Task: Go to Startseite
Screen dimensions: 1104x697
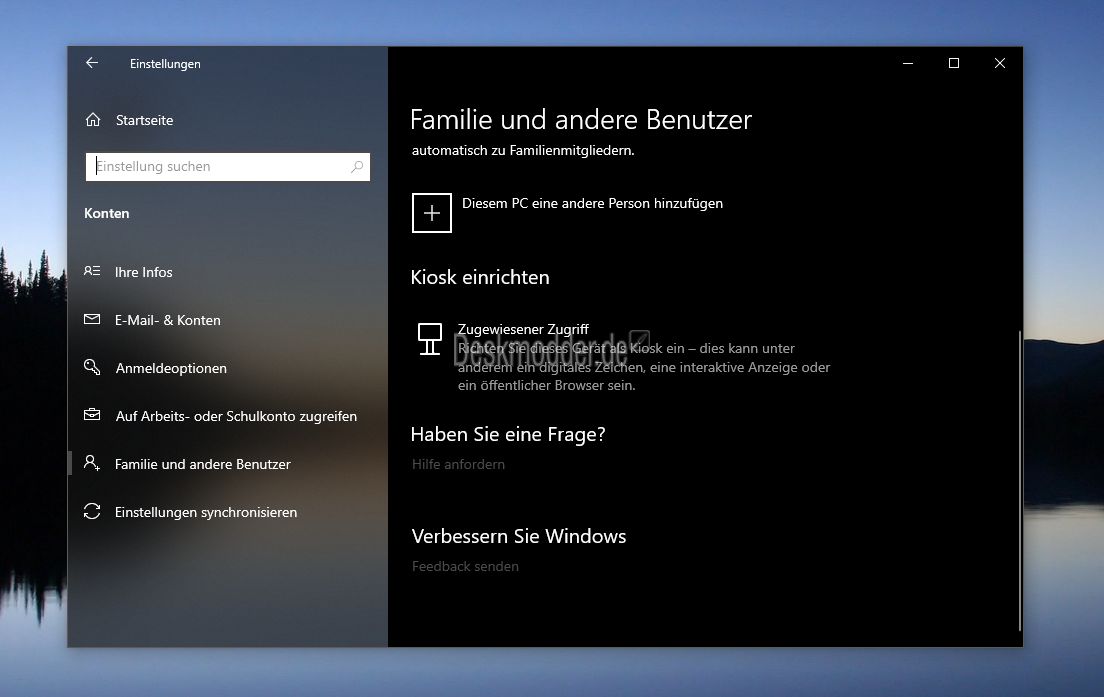Action: [144, 120]
